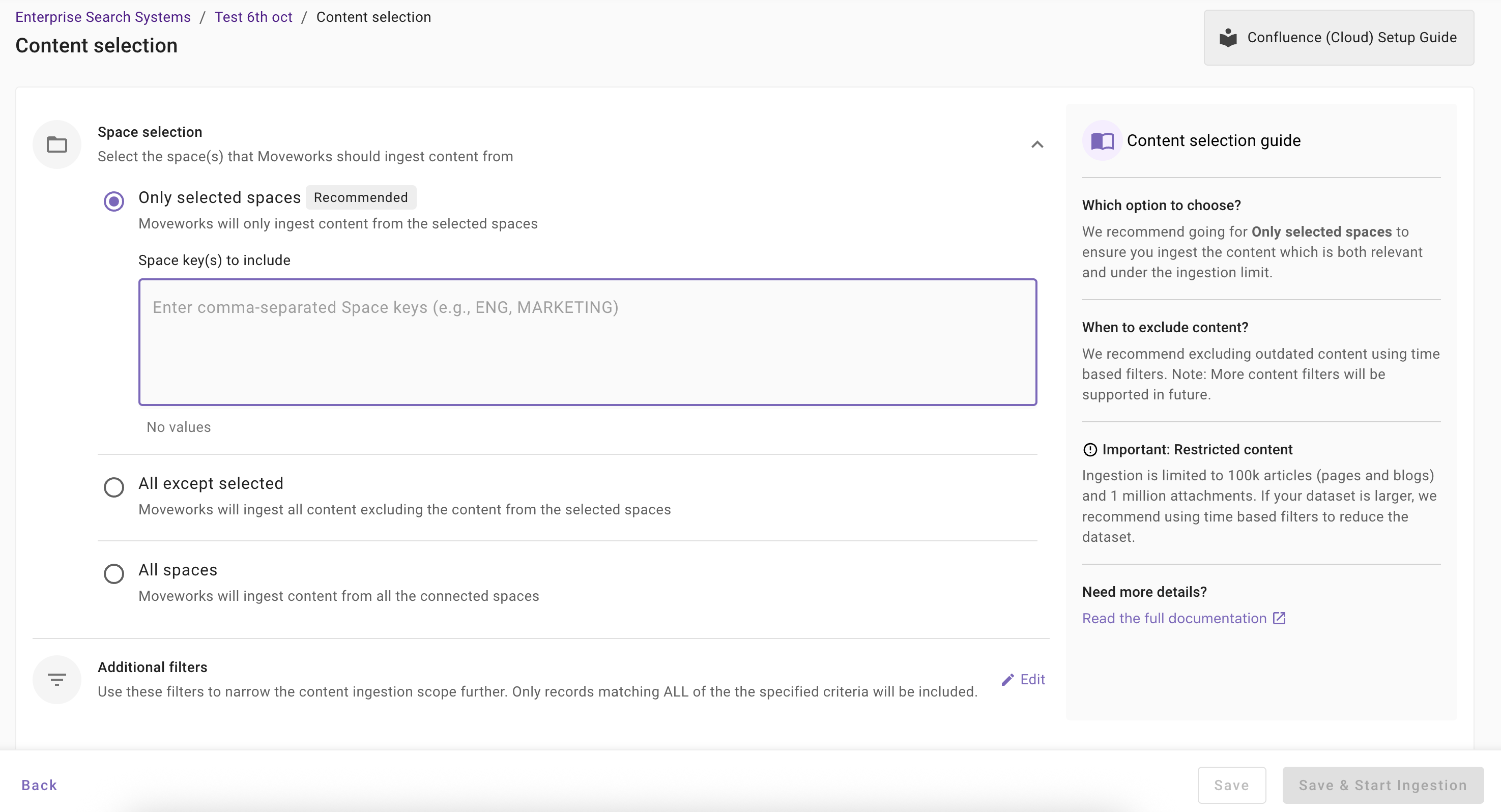Viewport: 1501px width, 812px height.
Task: Choose the All except selected option
Action: pos(113,487)
